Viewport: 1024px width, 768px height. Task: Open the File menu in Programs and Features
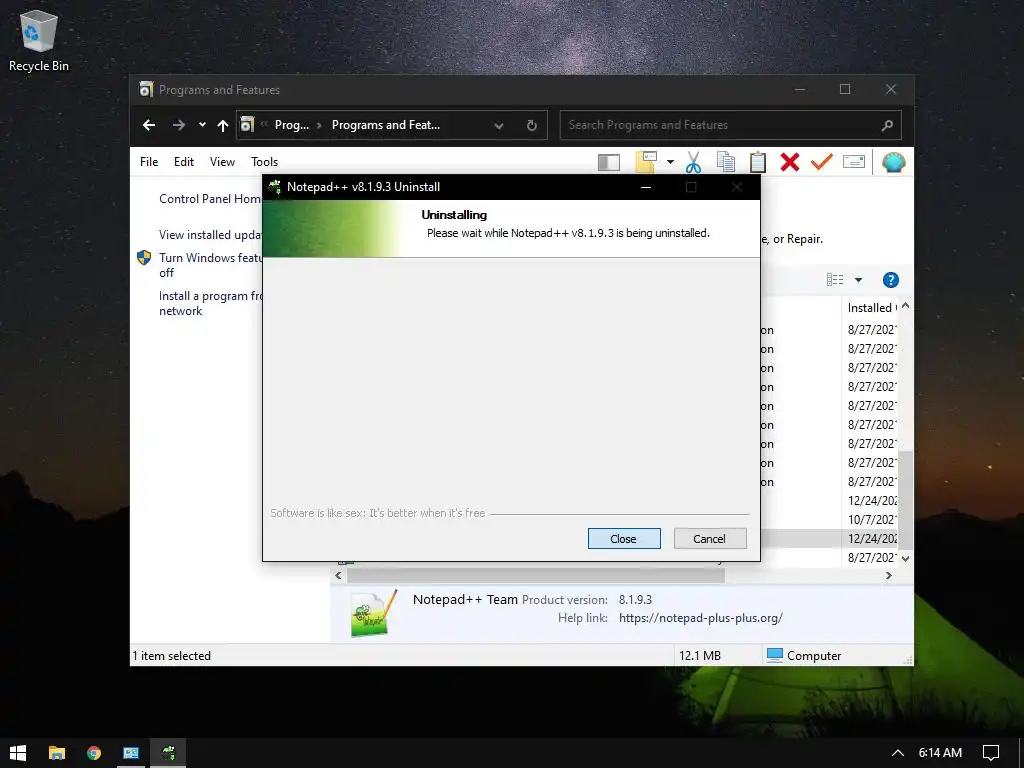[149, 161]
